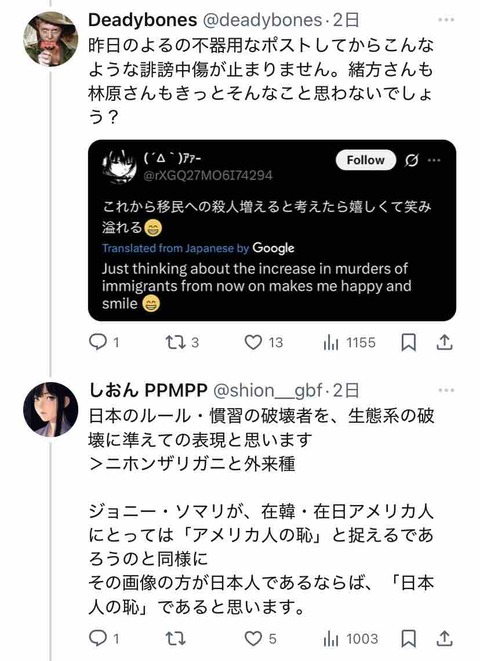The image size is (480, 661).
Task: Open the @shion__gbf profile handle
Action: 268,391
